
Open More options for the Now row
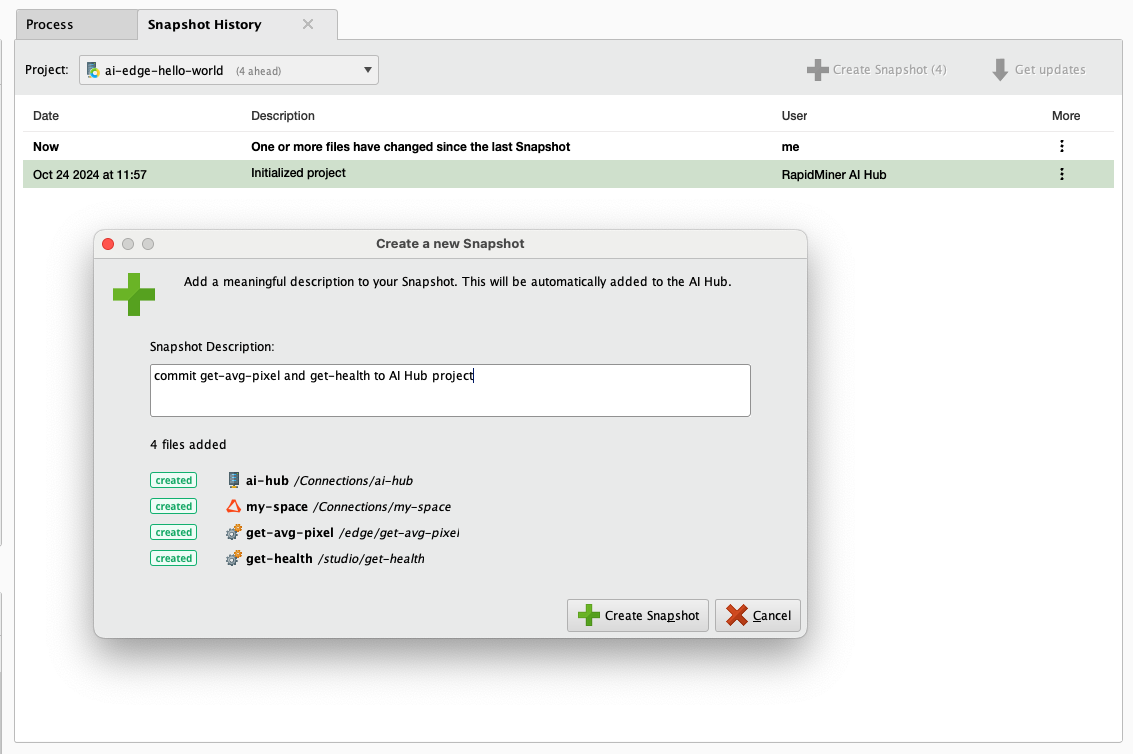(x=1061, y=146)
